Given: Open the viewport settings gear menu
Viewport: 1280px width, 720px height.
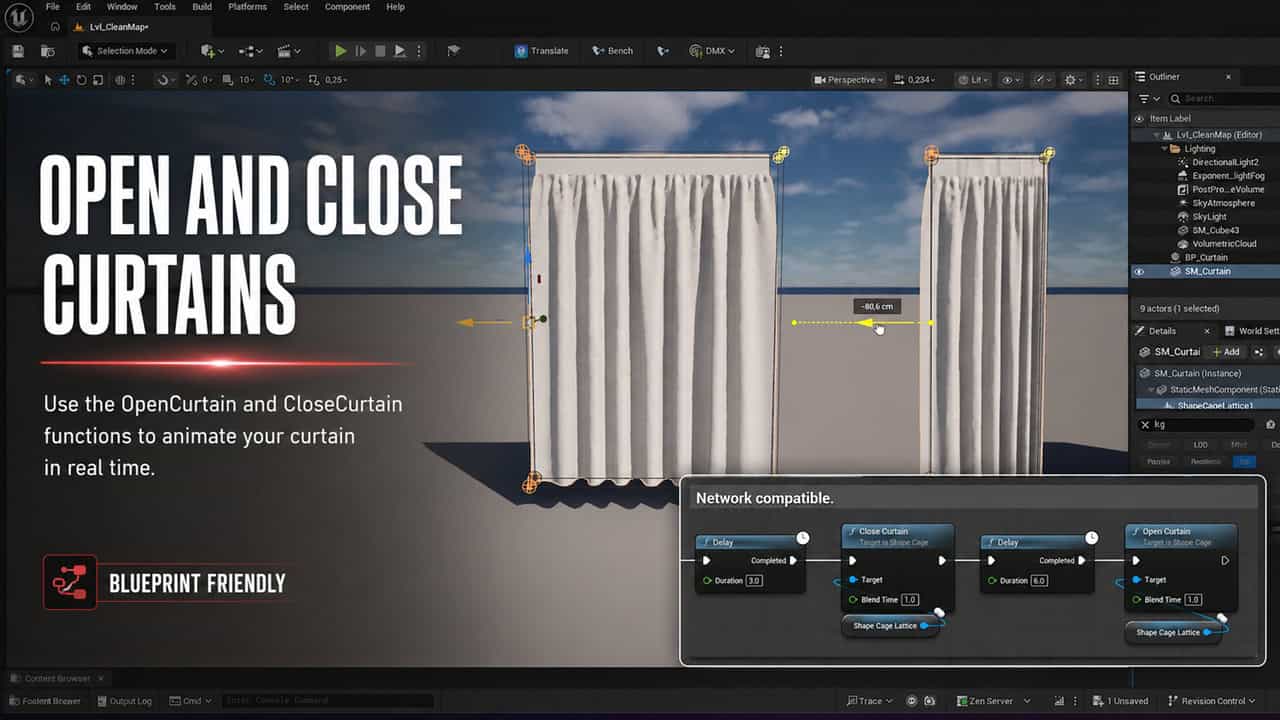Looking at the screenshot, I should coord(1075,80).
